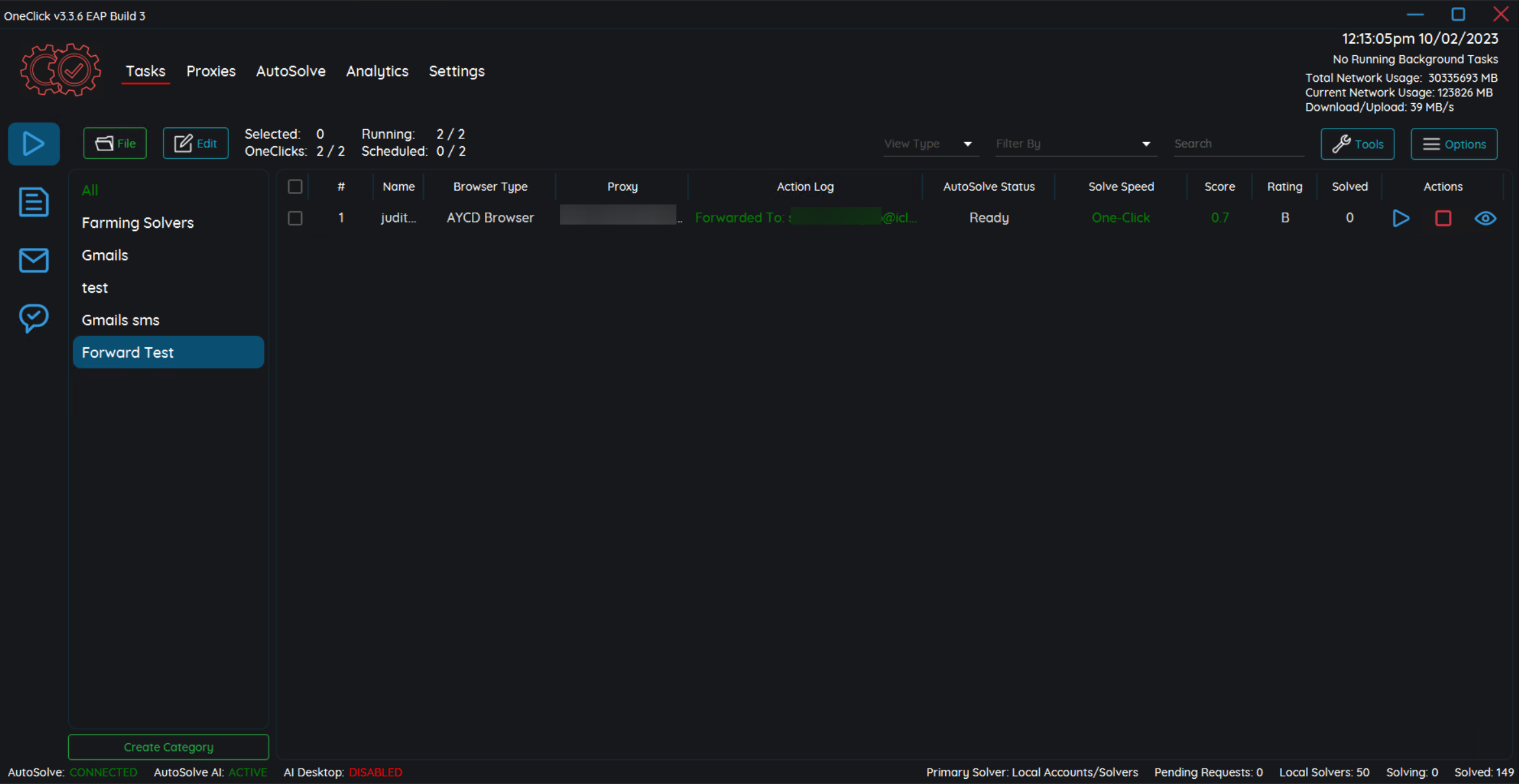The width and height of the screenshot is (1519, 784).
Task: Check the checkbox for task row 1
Action: [295, 218]
